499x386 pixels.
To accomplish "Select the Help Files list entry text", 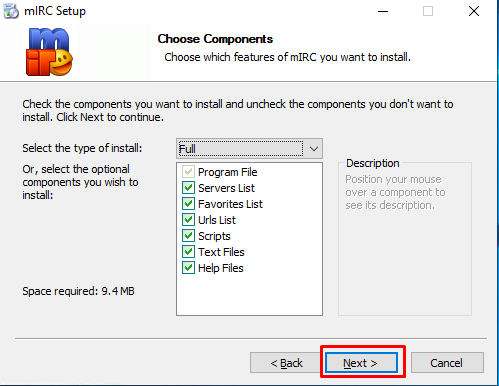I will click(x=221, y=268).
